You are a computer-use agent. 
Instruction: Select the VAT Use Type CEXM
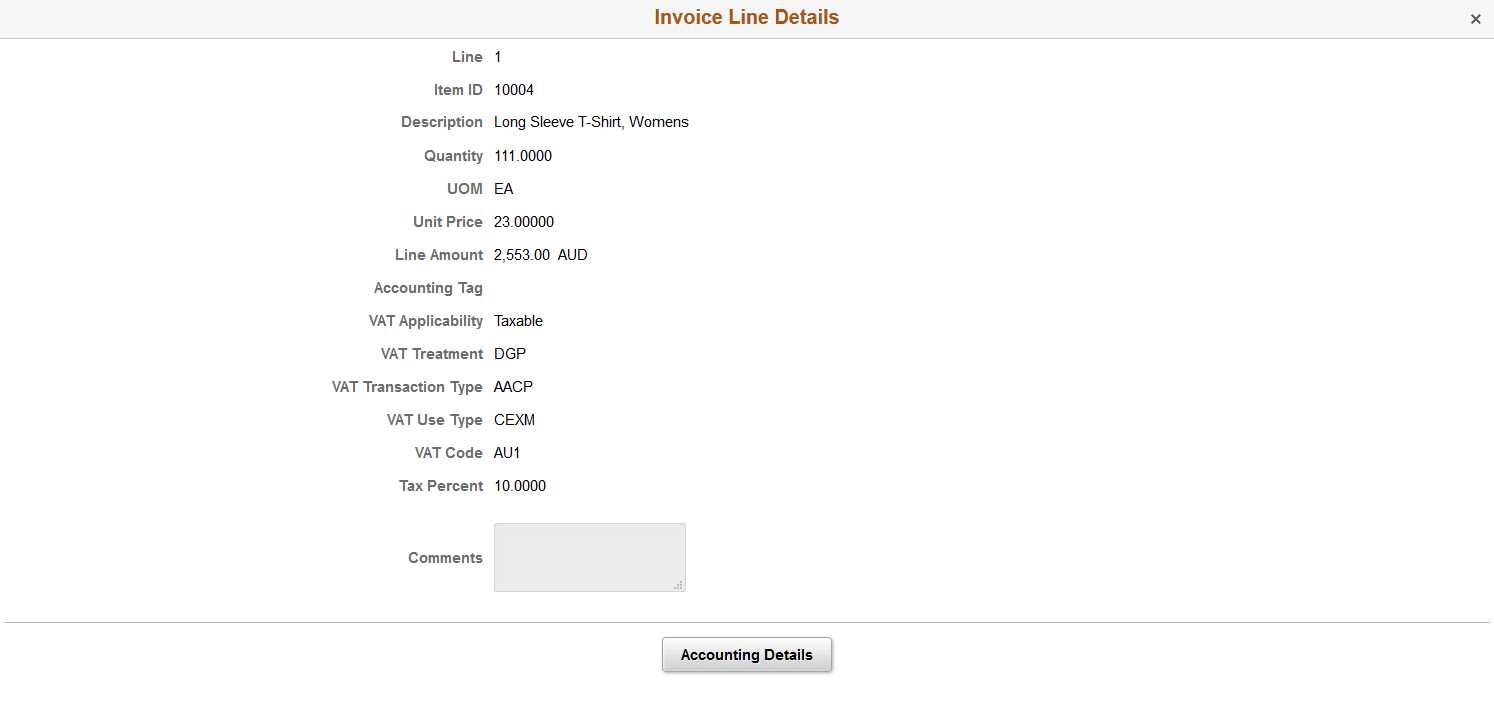(514, 419)
